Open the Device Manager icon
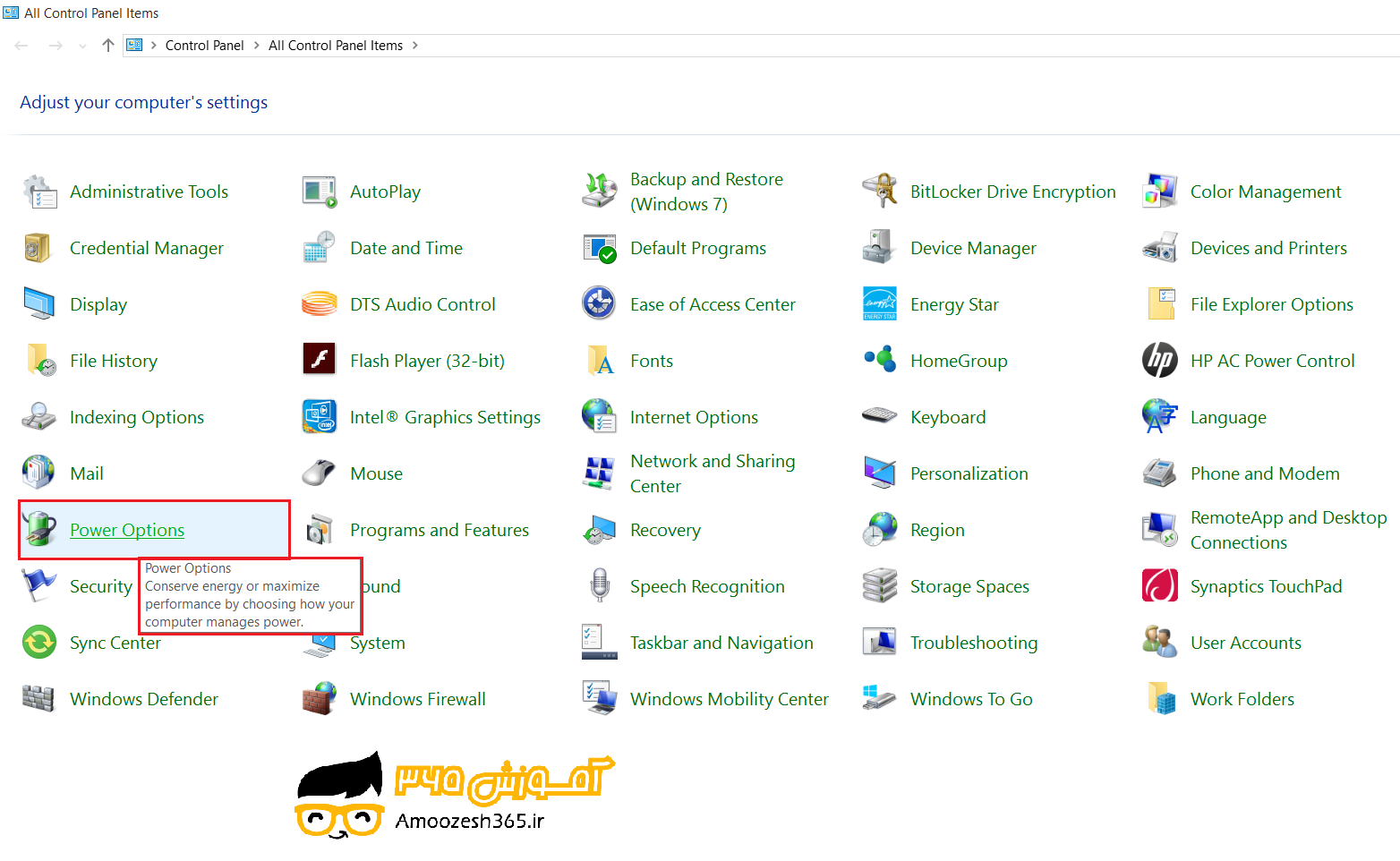This screenshot has height=861, width=1400. point(879,248)
